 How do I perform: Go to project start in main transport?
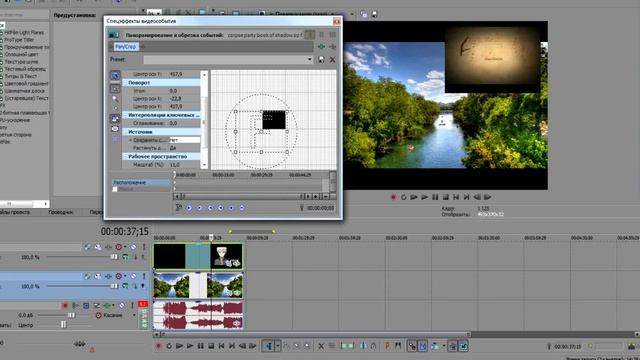pos(221,346)
